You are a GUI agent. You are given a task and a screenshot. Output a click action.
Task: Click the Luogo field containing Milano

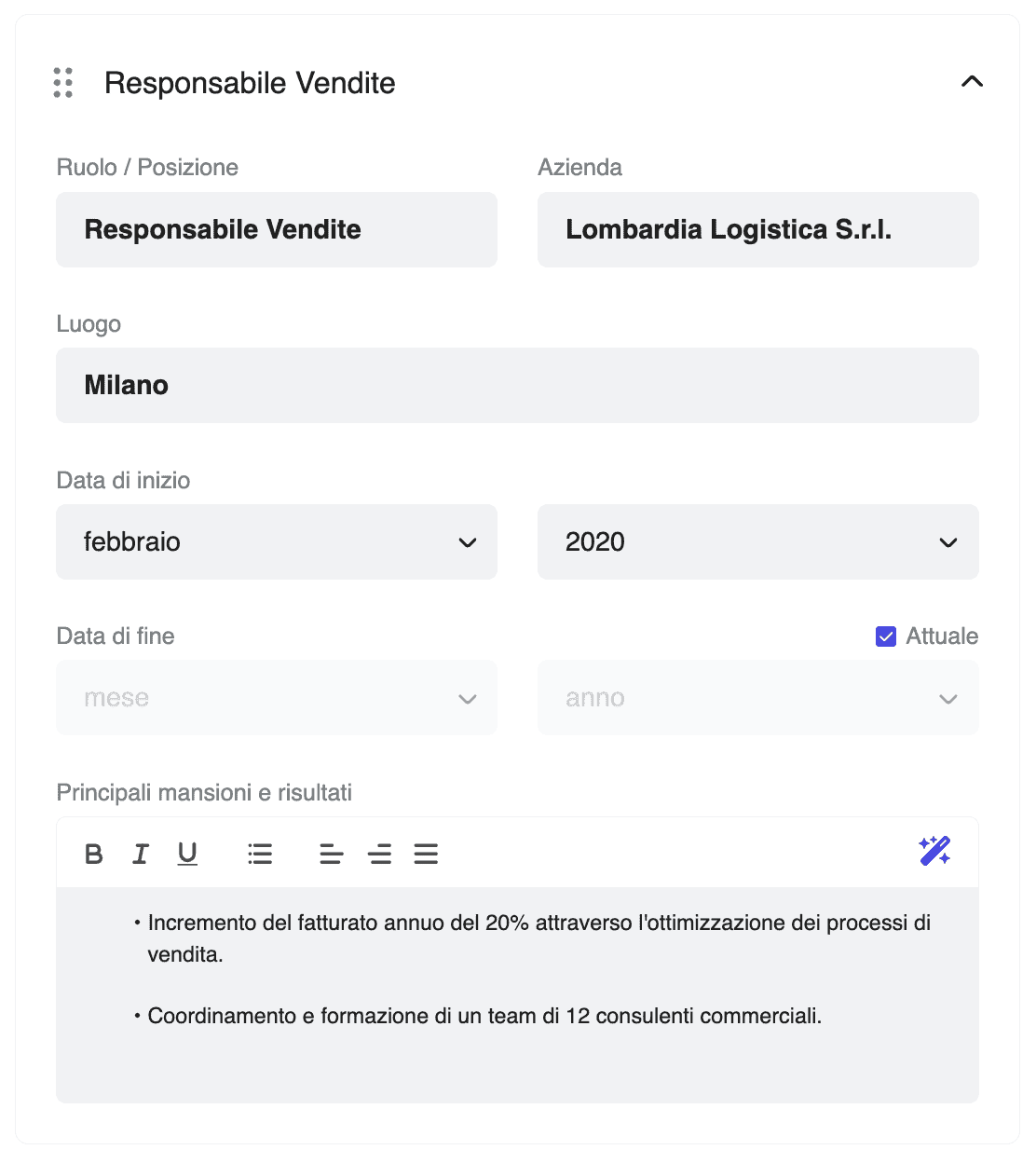(x=517, y=386)
